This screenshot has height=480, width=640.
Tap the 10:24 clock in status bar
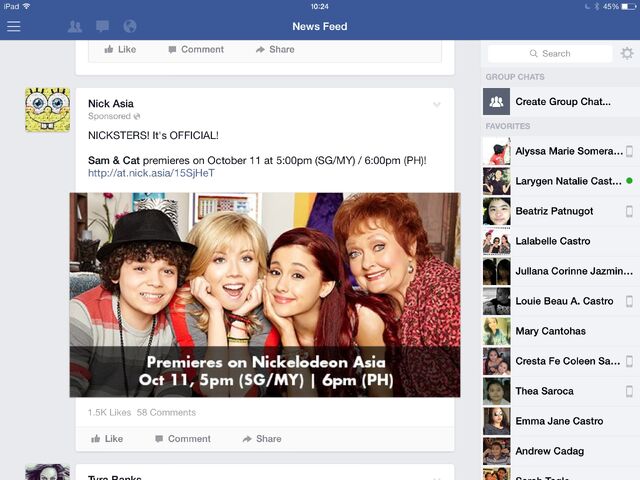tap(320, 6)
